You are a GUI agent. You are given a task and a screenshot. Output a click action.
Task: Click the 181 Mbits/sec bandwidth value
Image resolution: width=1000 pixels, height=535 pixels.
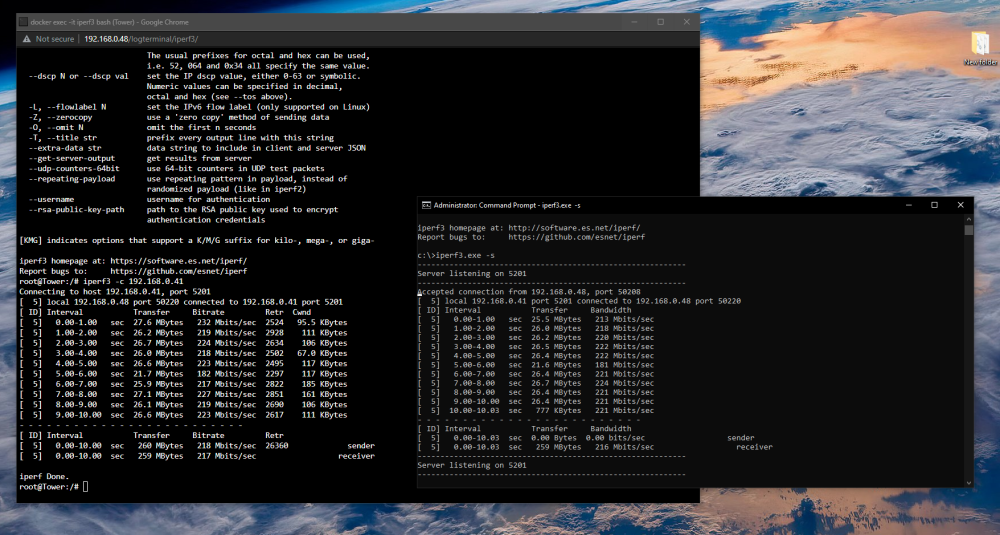pyautogui.click(x=624, y=365)
